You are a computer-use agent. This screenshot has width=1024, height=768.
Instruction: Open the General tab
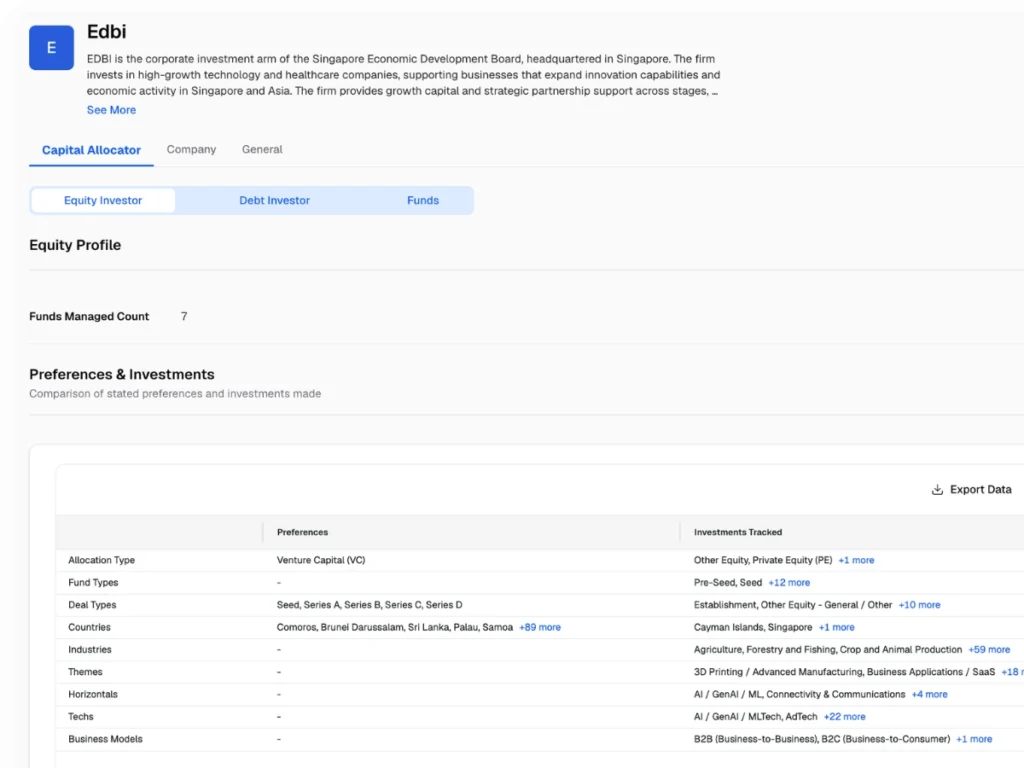click(262, 149)
